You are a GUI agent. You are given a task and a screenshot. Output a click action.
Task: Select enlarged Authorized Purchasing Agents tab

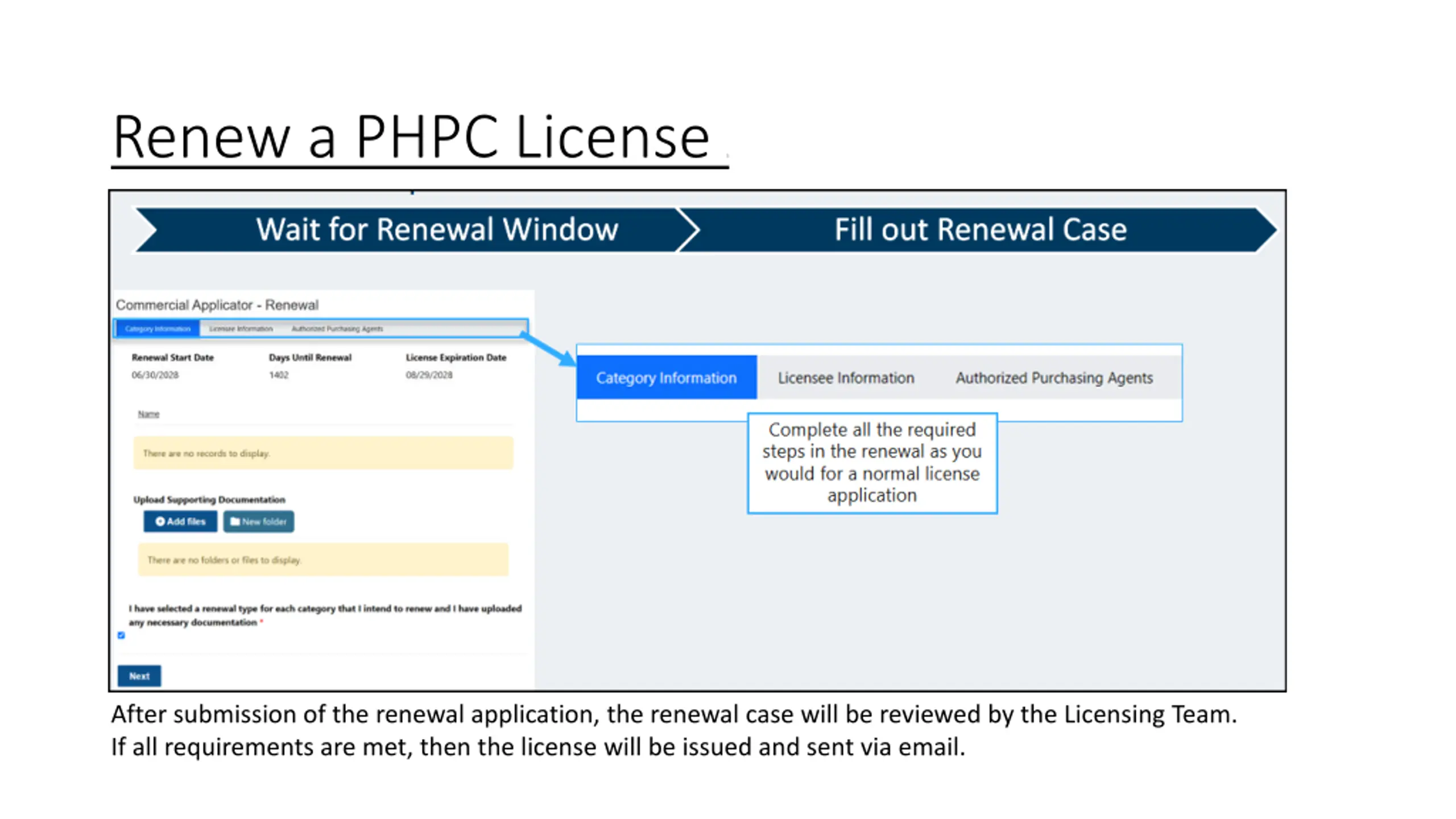coord(1054,378)
